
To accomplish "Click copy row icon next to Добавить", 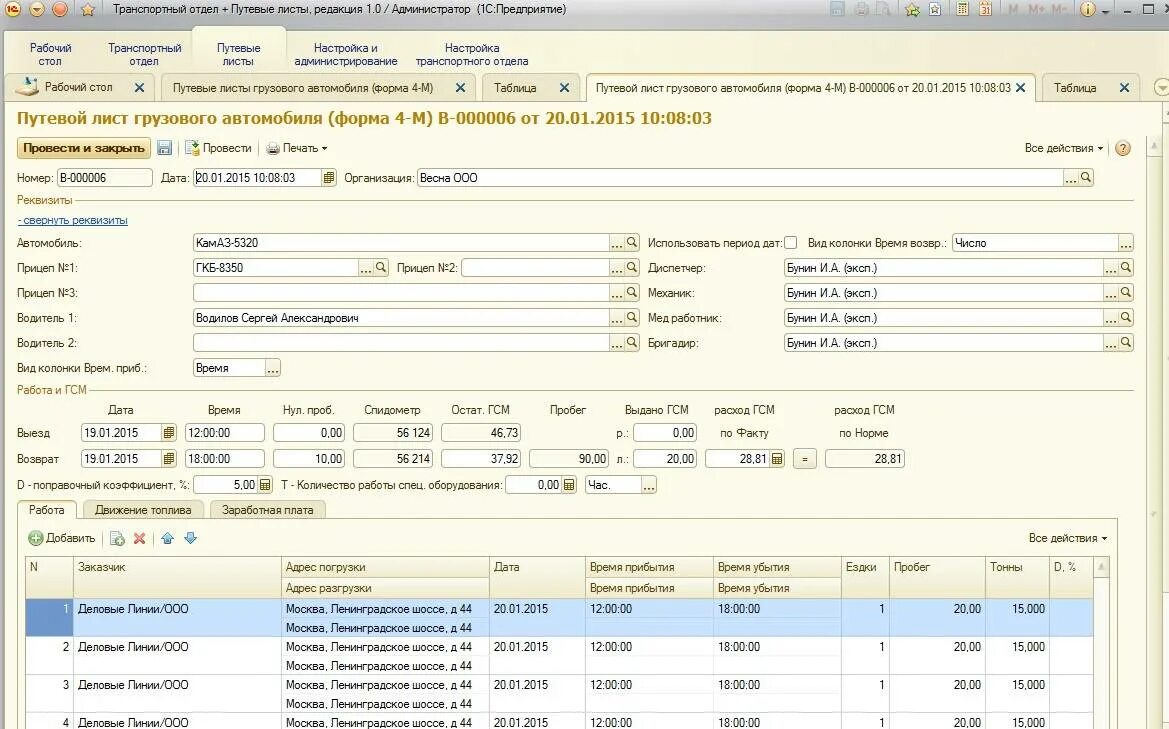I will (117, 538).
